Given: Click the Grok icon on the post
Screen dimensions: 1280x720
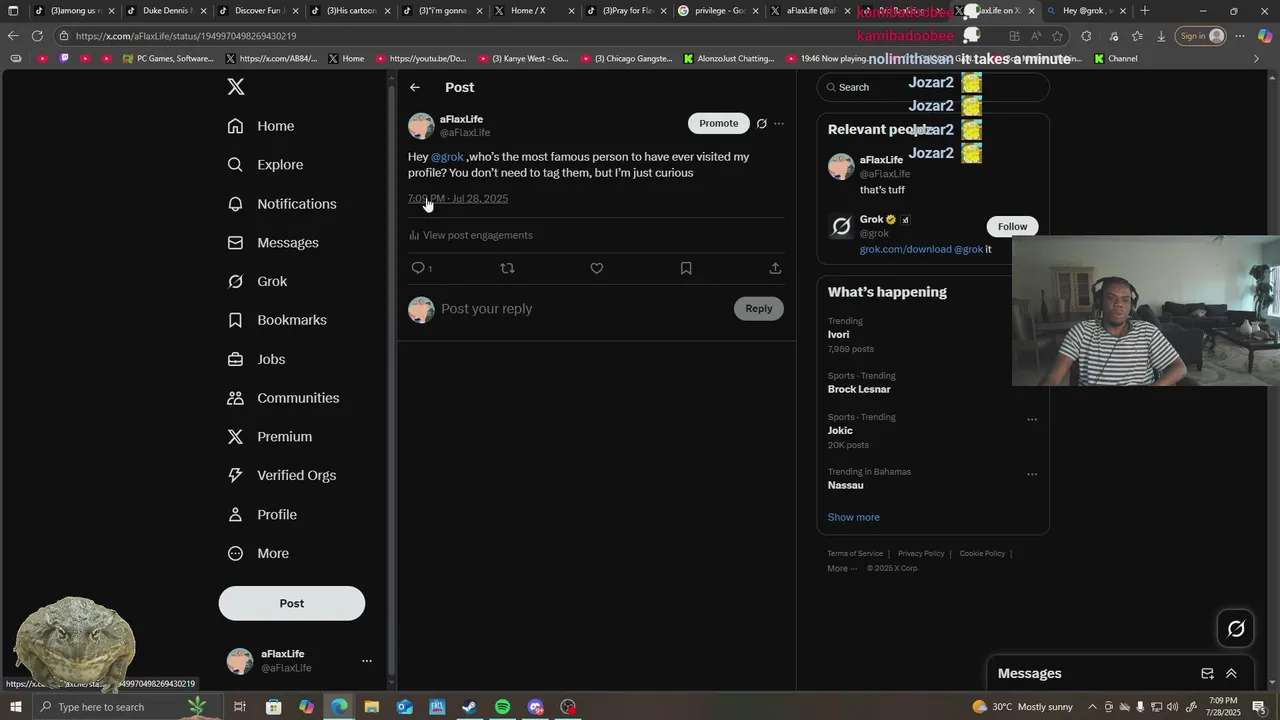Looking at the screenshot, I should click(762, 124).
